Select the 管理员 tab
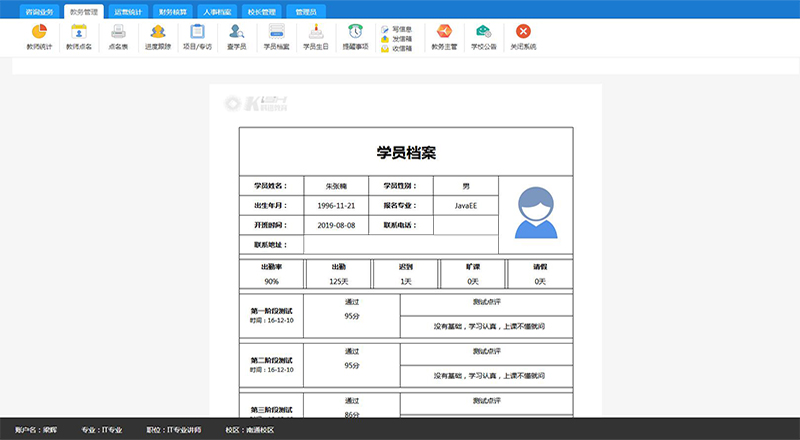800x440 pixels. coord(306,12)
